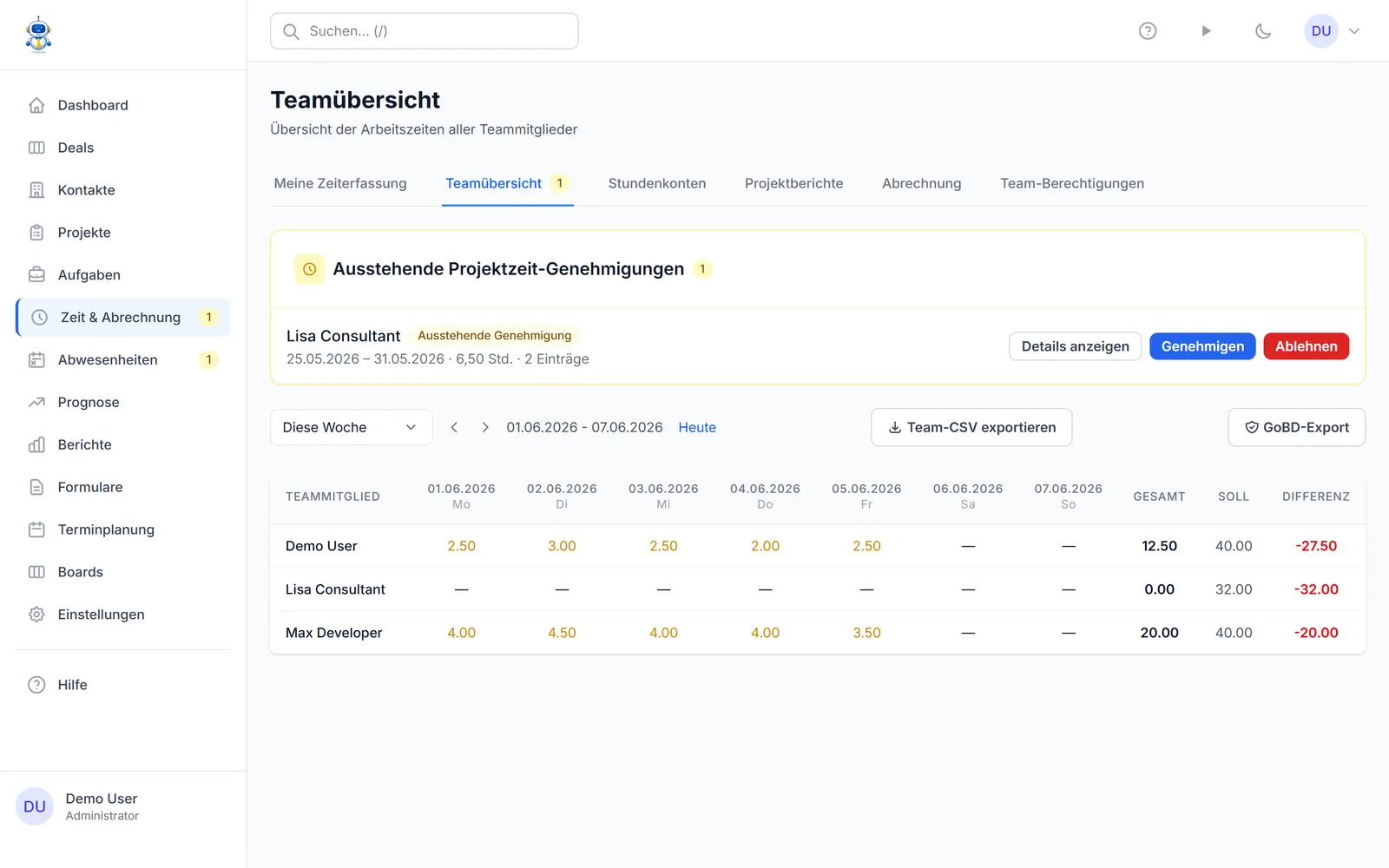Click the TEAMMITGLIED column header

click(332, 496)
